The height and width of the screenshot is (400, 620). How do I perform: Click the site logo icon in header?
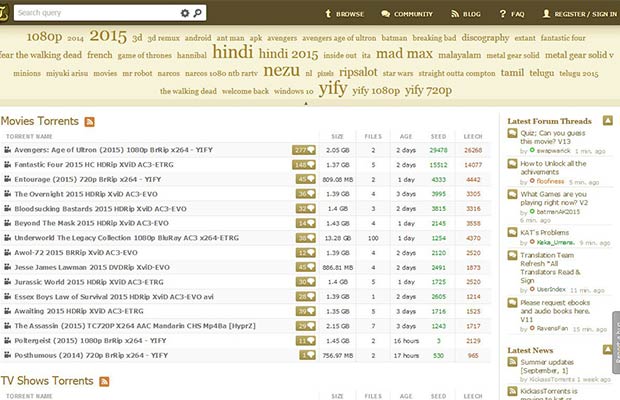point(5,10)
